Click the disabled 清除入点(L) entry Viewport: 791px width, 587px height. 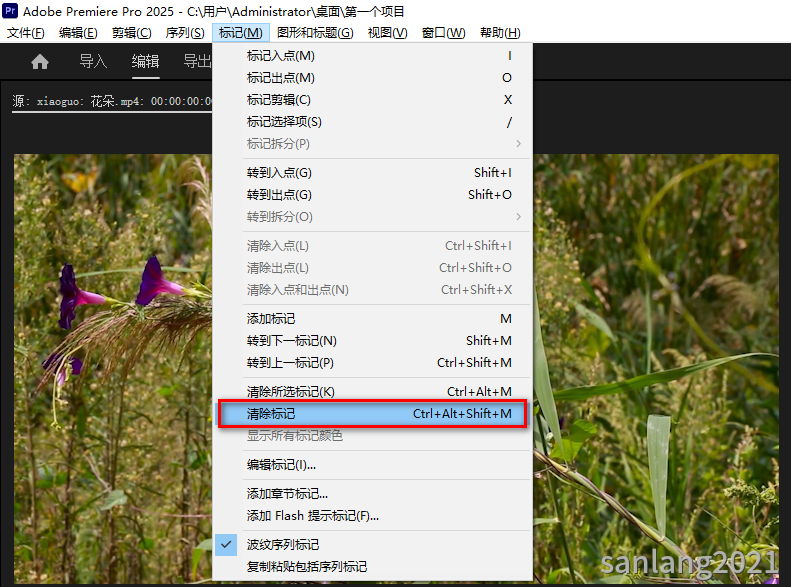[x=373, y=246]
